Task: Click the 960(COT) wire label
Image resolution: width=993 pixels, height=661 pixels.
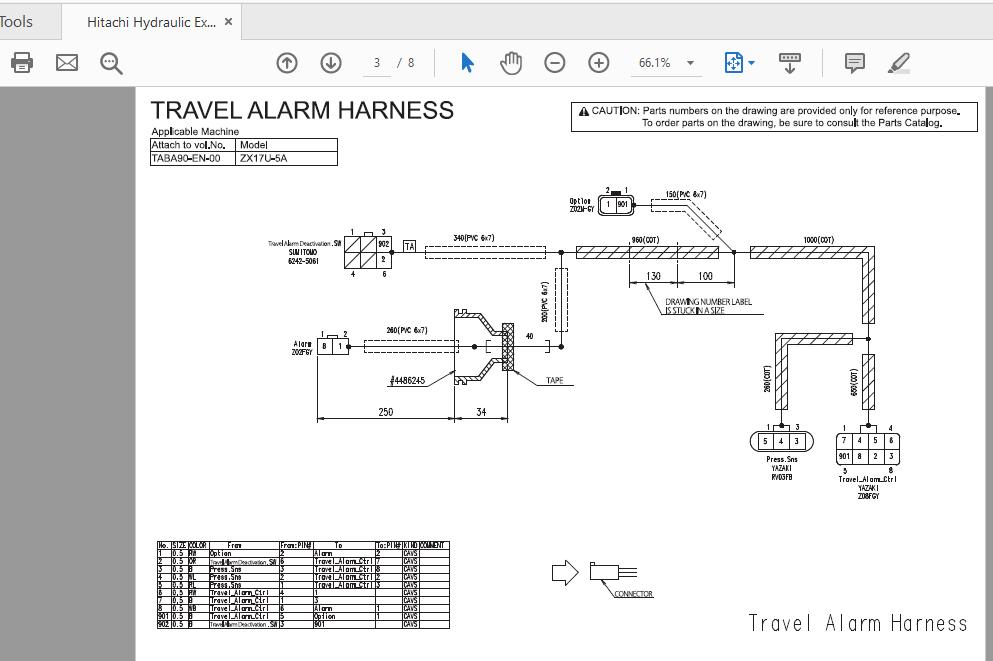Action: click(x=645, y=240)
